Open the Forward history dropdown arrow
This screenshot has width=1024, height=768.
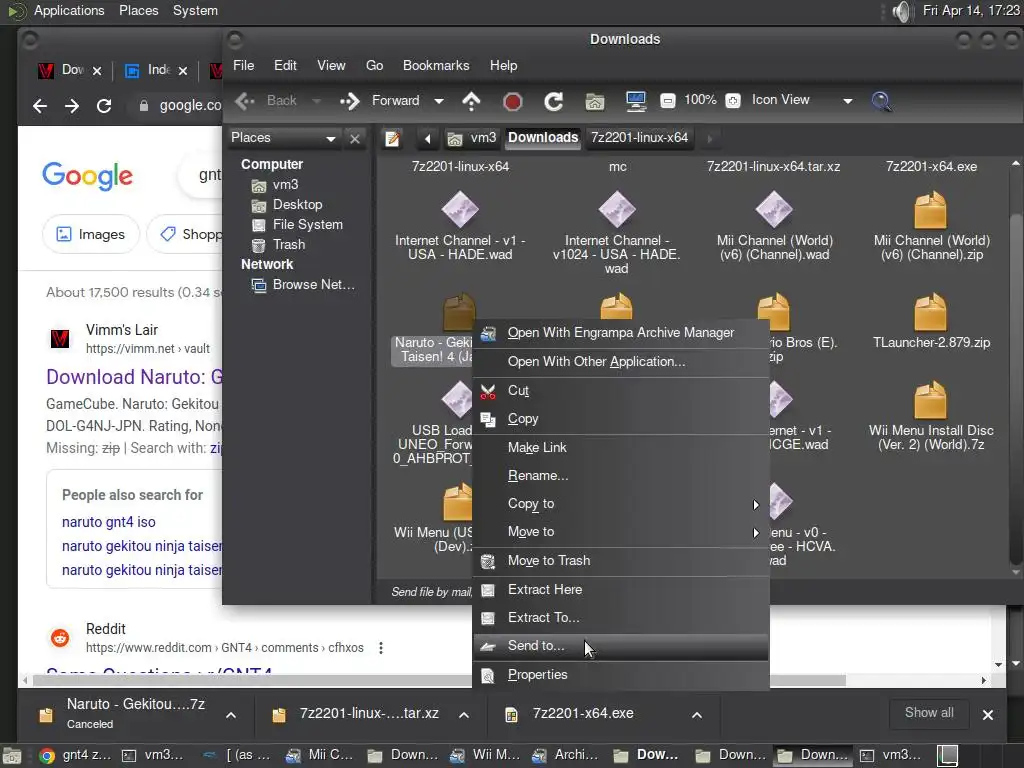439,101
